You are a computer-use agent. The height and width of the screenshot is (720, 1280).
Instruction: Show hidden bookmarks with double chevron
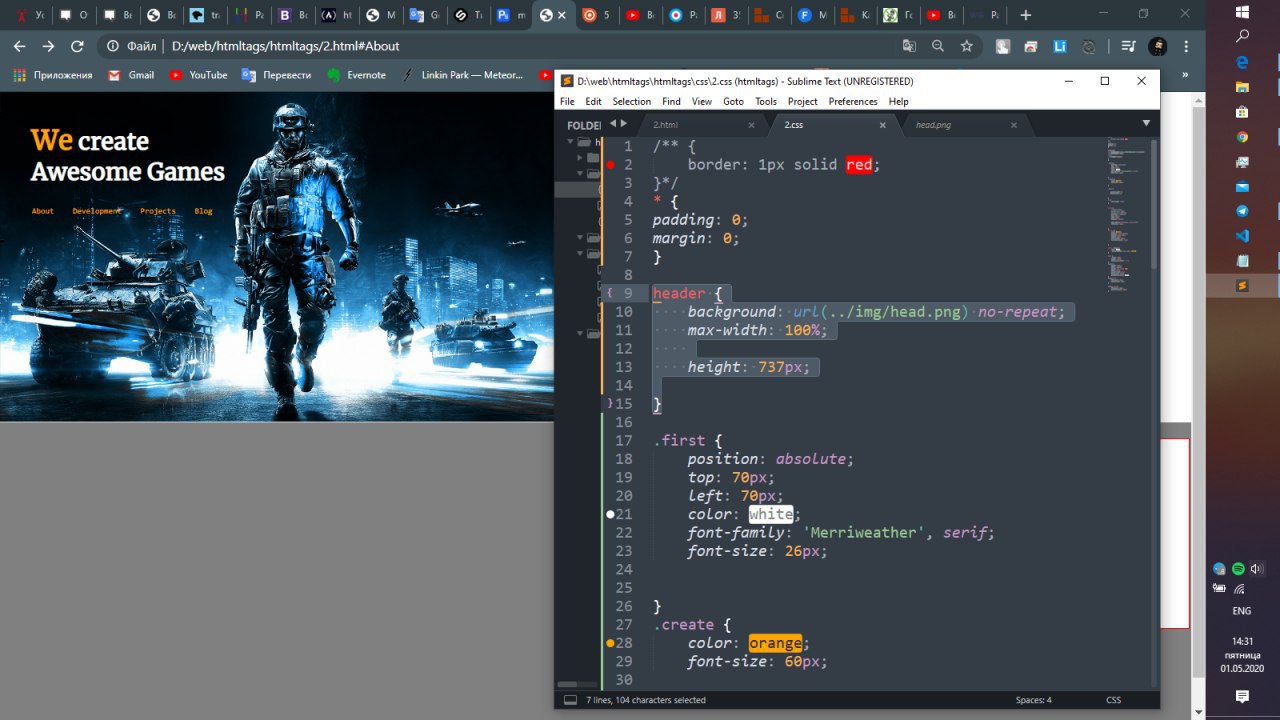point(1186,75)
